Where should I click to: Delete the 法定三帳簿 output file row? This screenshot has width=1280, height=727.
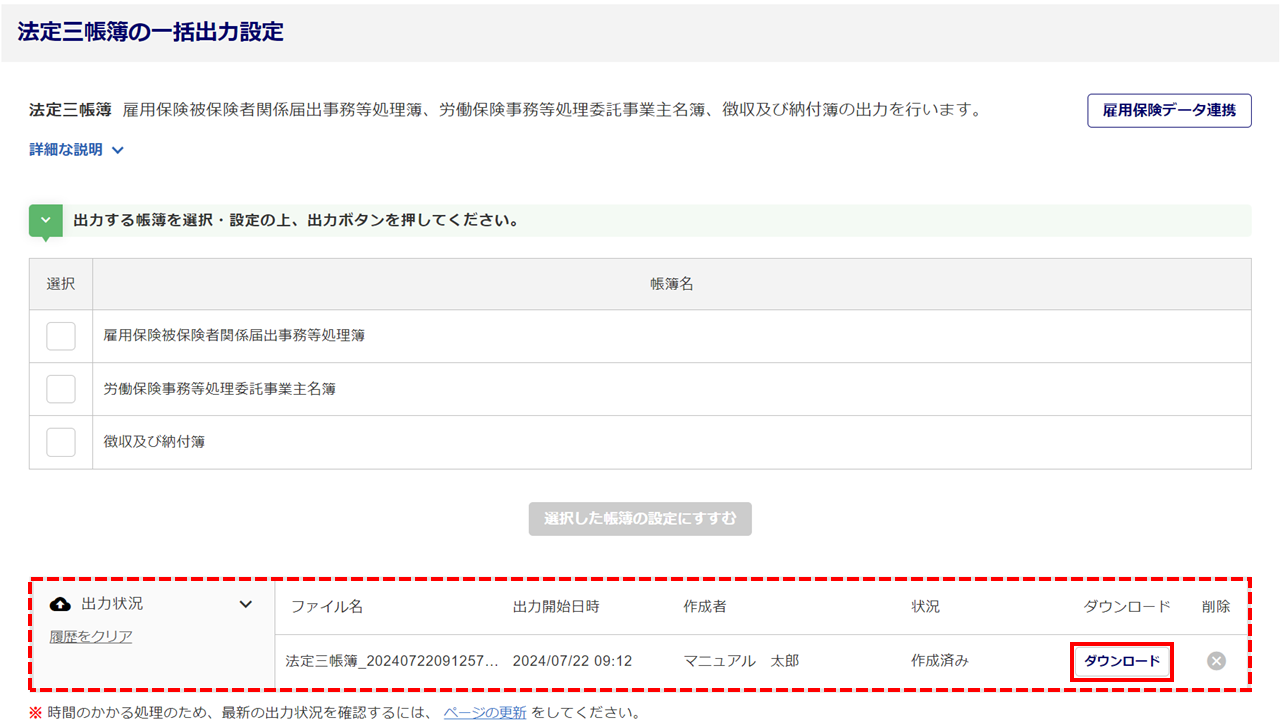(1216, 661)
